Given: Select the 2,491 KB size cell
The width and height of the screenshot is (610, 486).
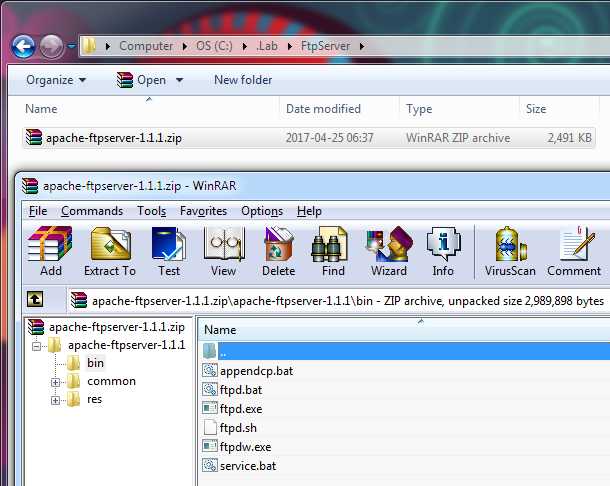Looking at the screenshot, I should tap(569, 138).
